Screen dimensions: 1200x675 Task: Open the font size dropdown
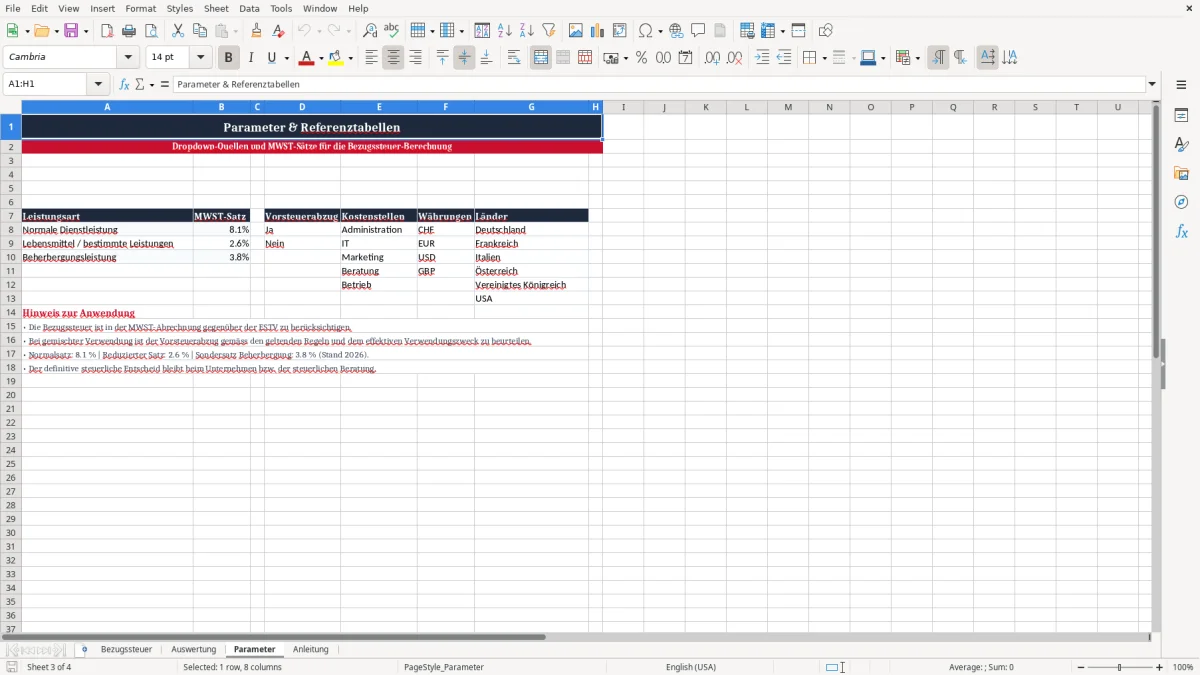coord(200,58)
